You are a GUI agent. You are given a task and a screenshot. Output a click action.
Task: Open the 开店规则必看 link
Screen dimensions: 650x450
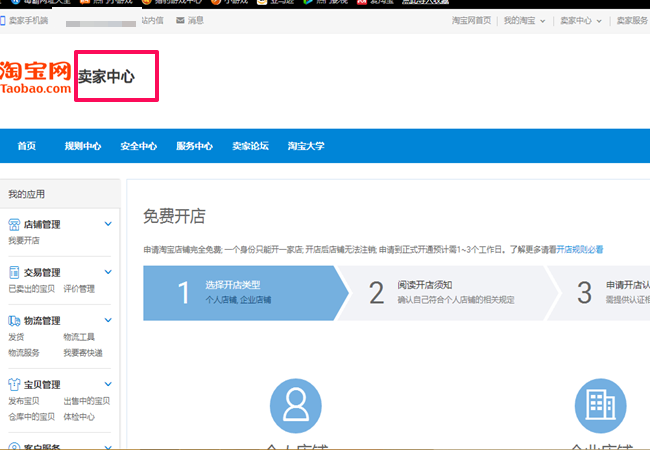coord(580,249)
